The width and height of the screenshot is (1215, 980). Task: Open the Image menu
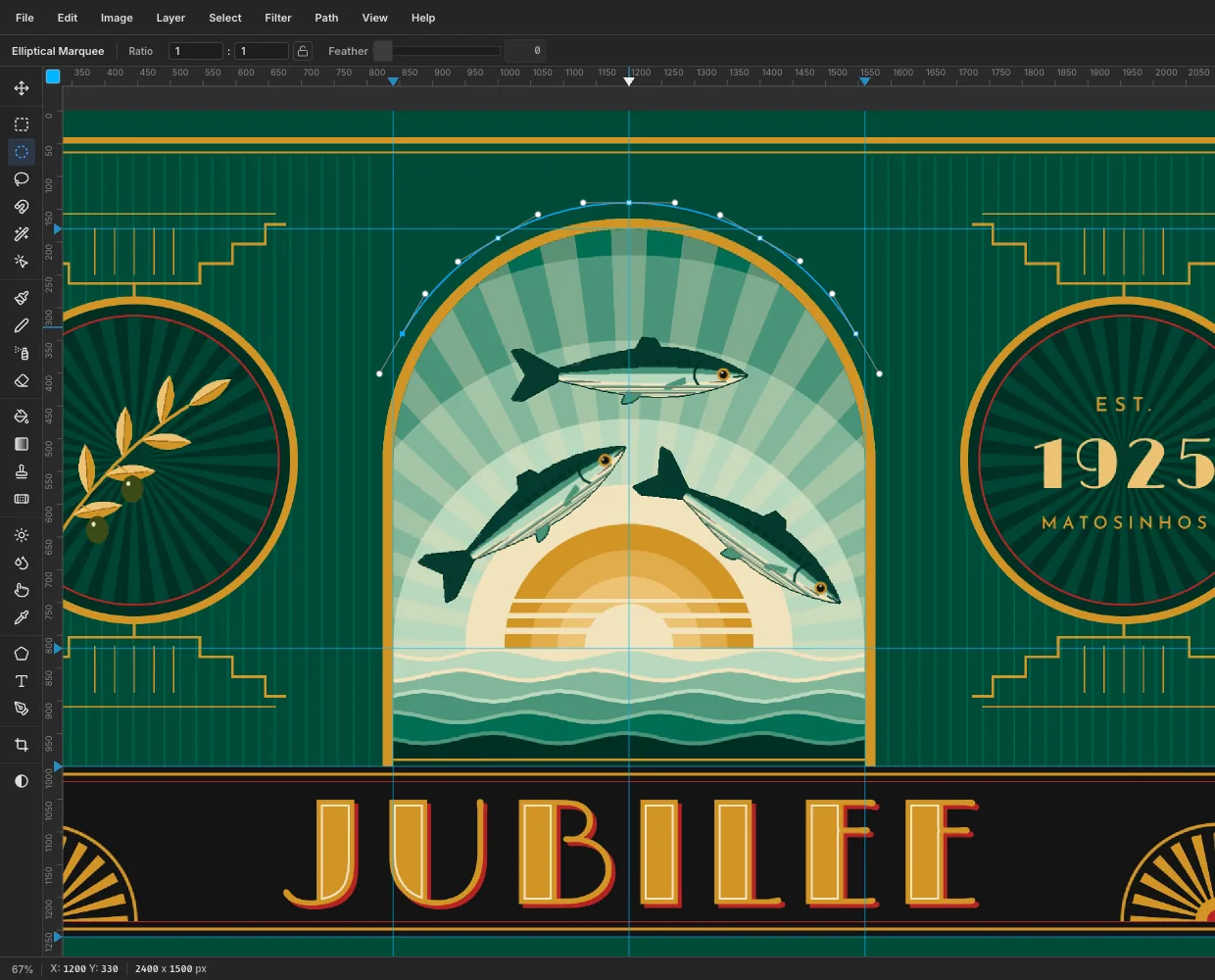tap(117, 18)
